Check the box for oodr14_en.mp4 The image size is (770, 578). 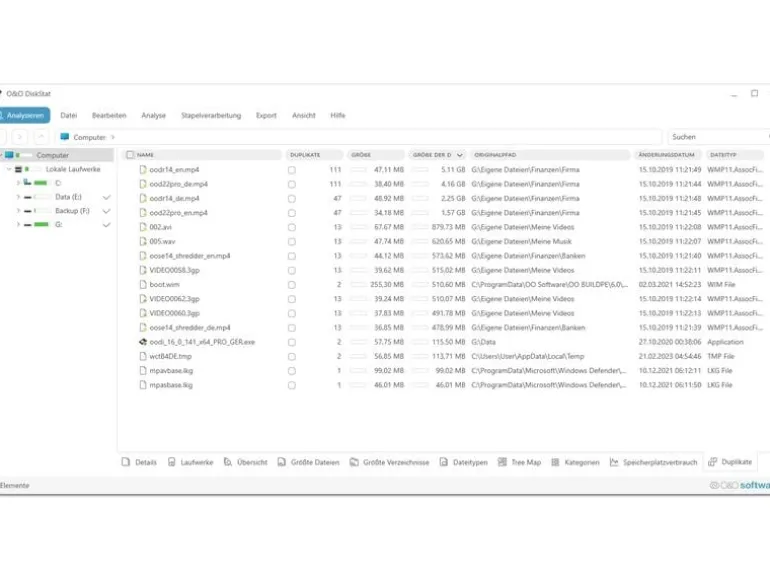click(x=292, y=170)
